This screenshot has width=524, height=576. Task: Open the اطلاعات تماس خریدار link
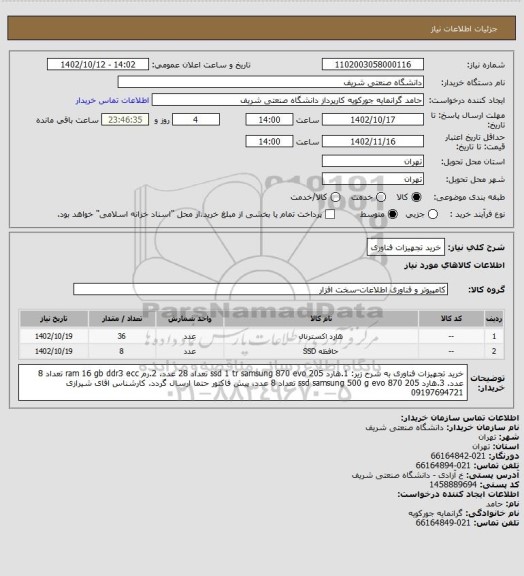112,100
